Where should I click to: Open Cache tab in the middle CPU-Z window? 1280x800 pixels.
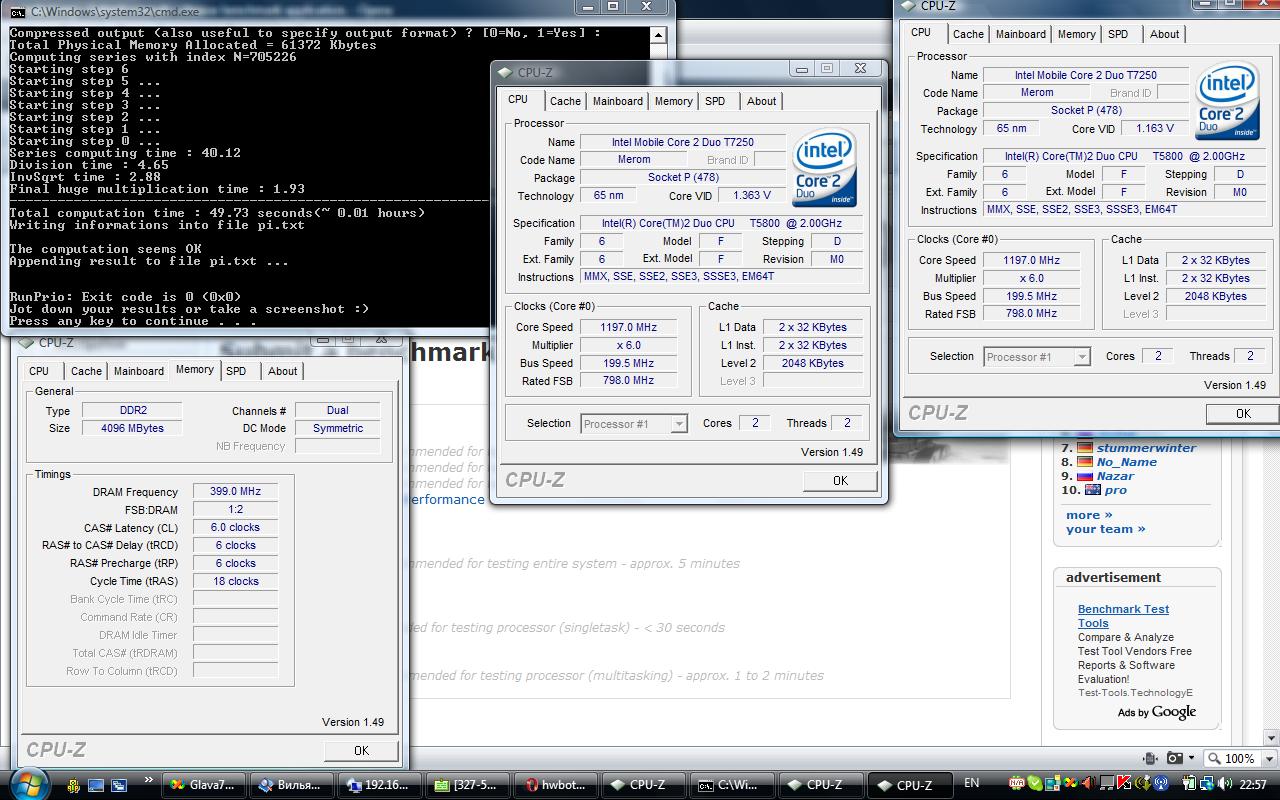[x=565, y=101]
